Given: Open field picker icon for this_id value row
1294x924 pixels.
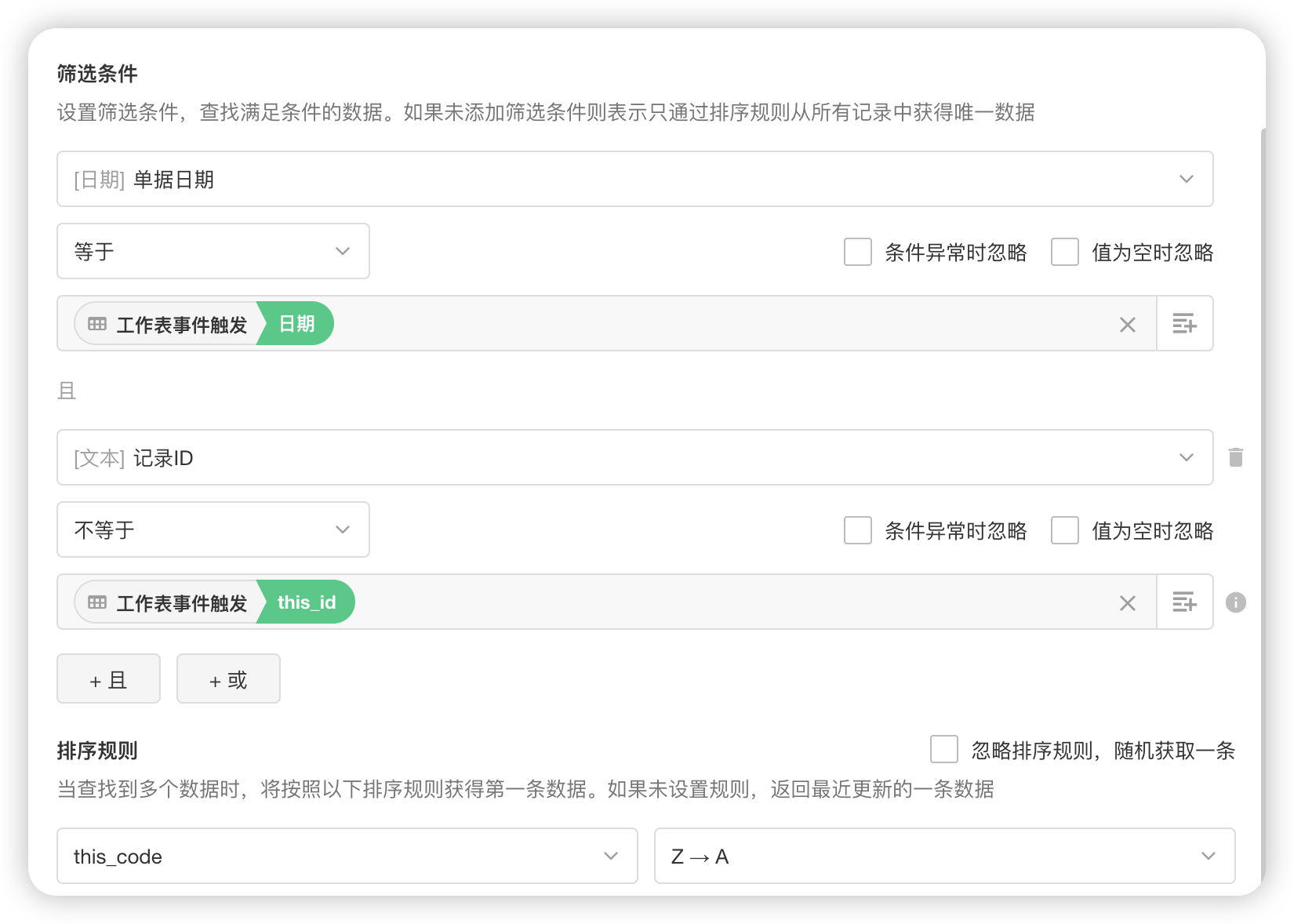Looking at the screenshot, I should 1184,602.
